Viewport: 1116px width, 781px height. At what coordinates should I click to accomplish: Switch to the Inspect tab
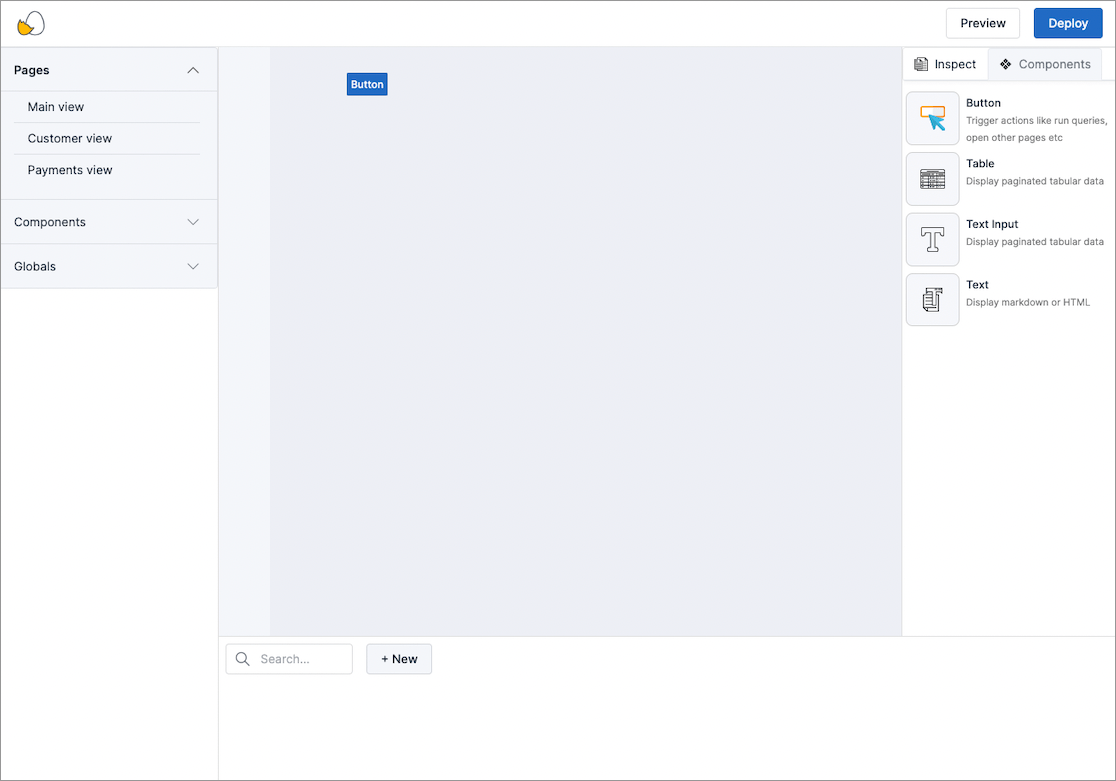click(946, 64)
